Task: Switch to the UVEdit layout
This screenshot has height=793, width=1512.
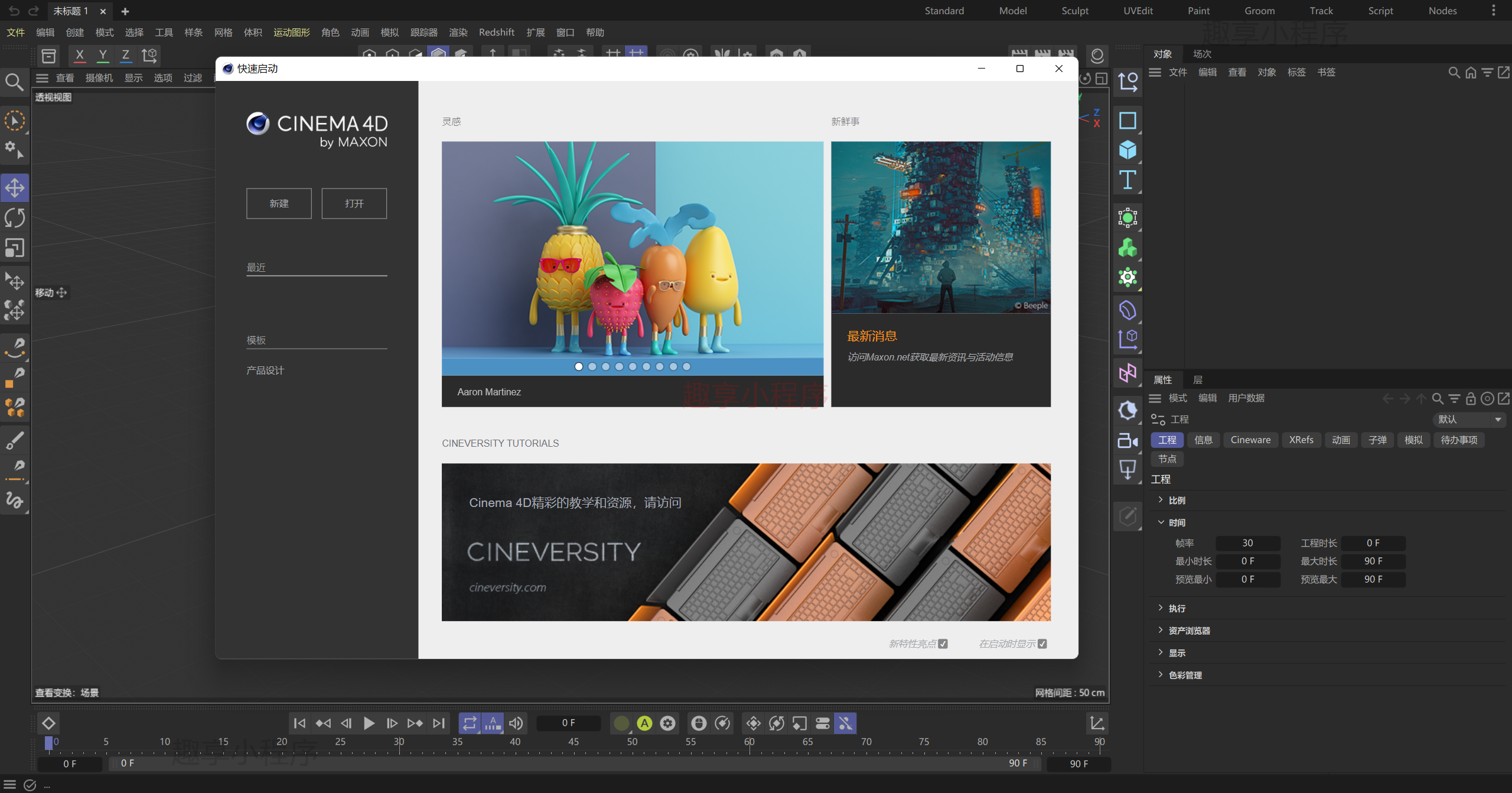Action: (x=1138, y=11)
